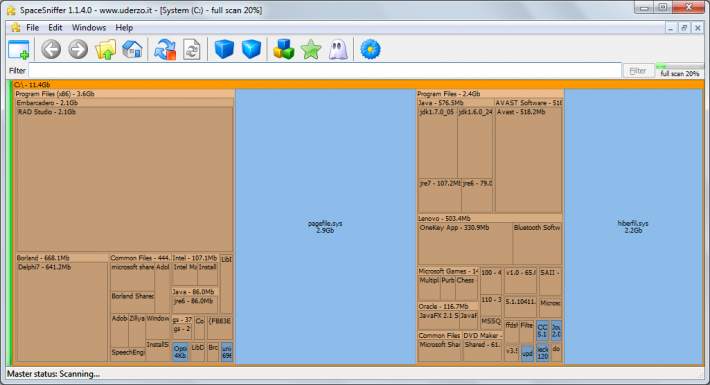Click the blue flower donate icon
The height and width of the screenshot is (385, 710).
pyautogui.click(x=370, y=49)
